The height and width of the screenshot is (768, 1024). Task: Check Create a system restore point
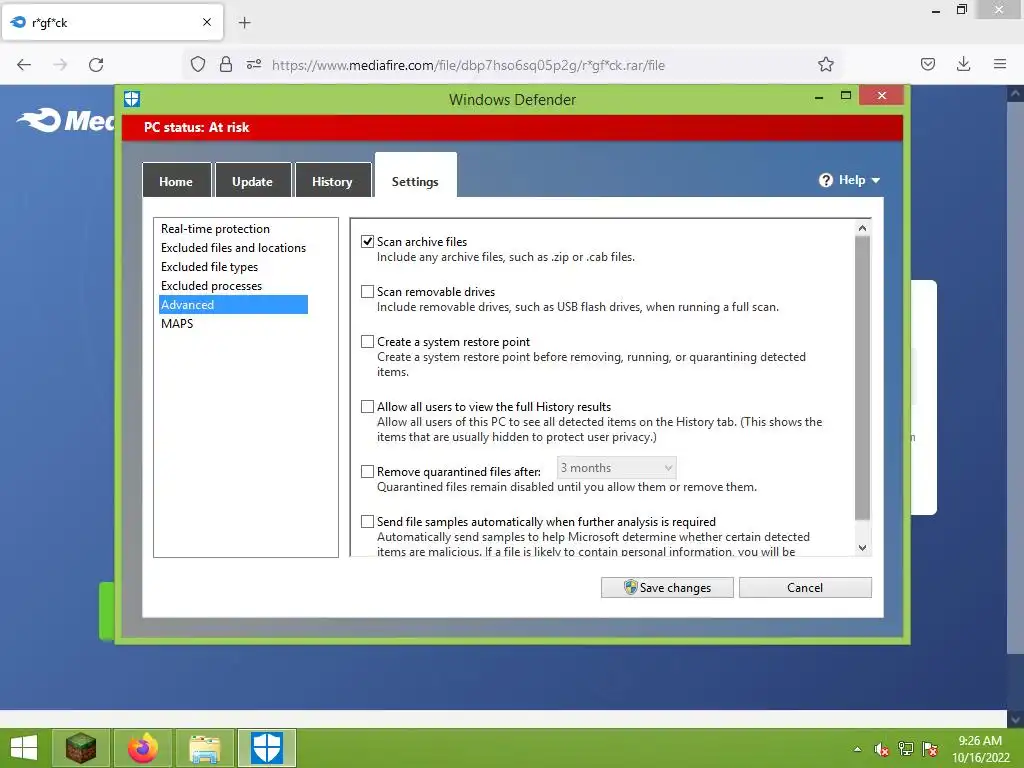tap(368, 342)
